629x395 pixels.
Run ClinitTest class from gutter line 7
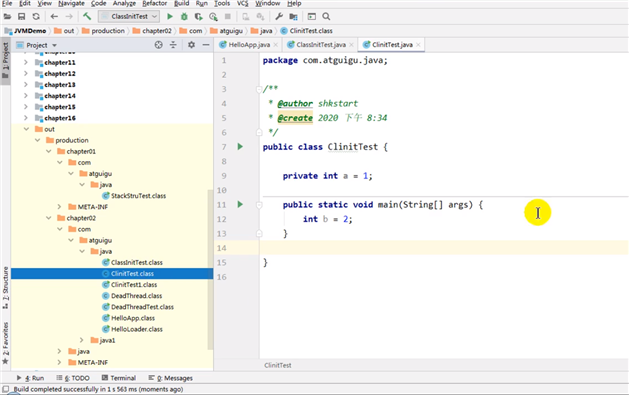240,147
